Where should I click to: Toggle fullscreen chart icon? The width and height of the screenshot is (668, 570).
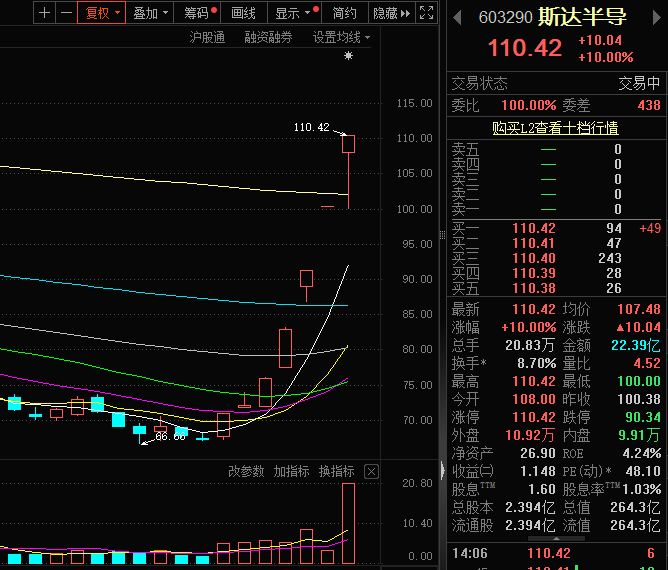tap(426, 13)
